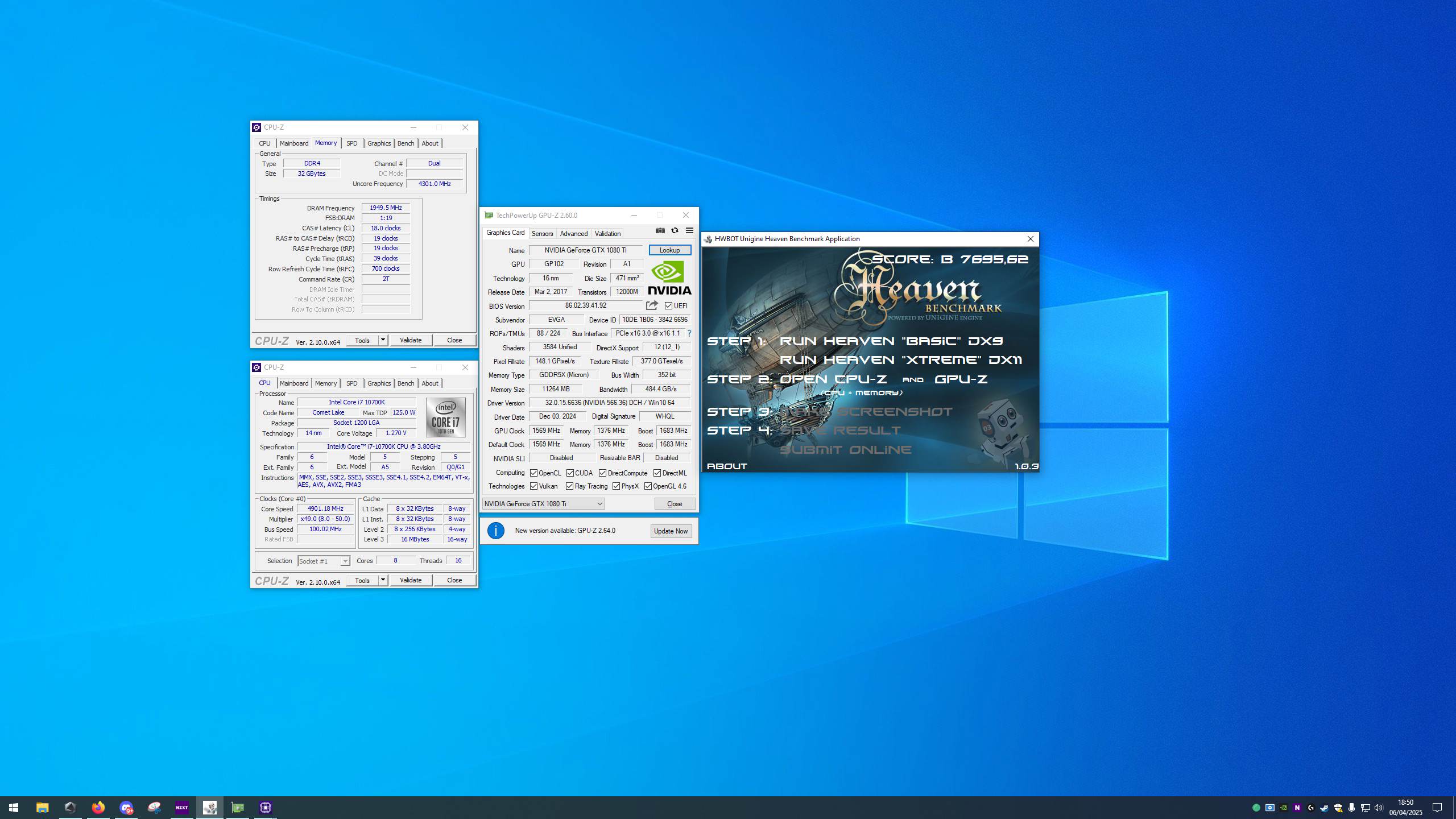The image size is (1456, 819).
Task: Toggle the PhysX checkbox
Action: coord(616,486)
